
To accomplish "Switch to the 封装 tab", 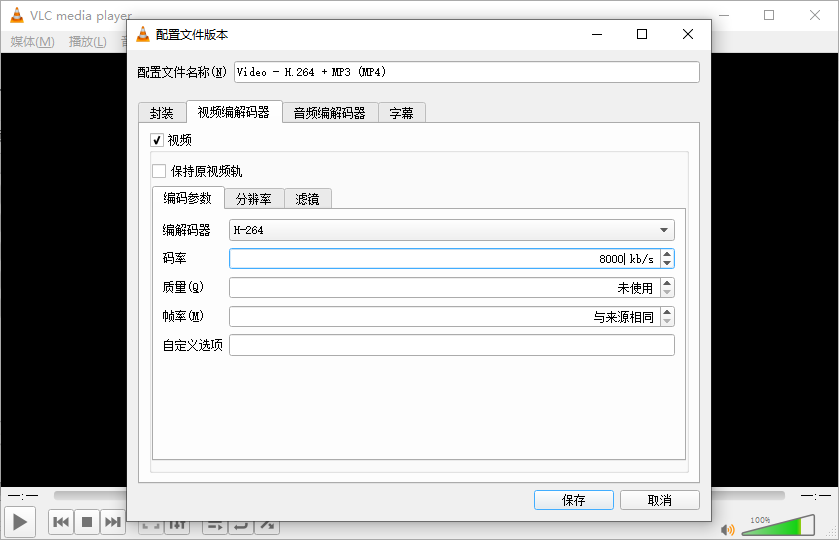I will point(162,113).
